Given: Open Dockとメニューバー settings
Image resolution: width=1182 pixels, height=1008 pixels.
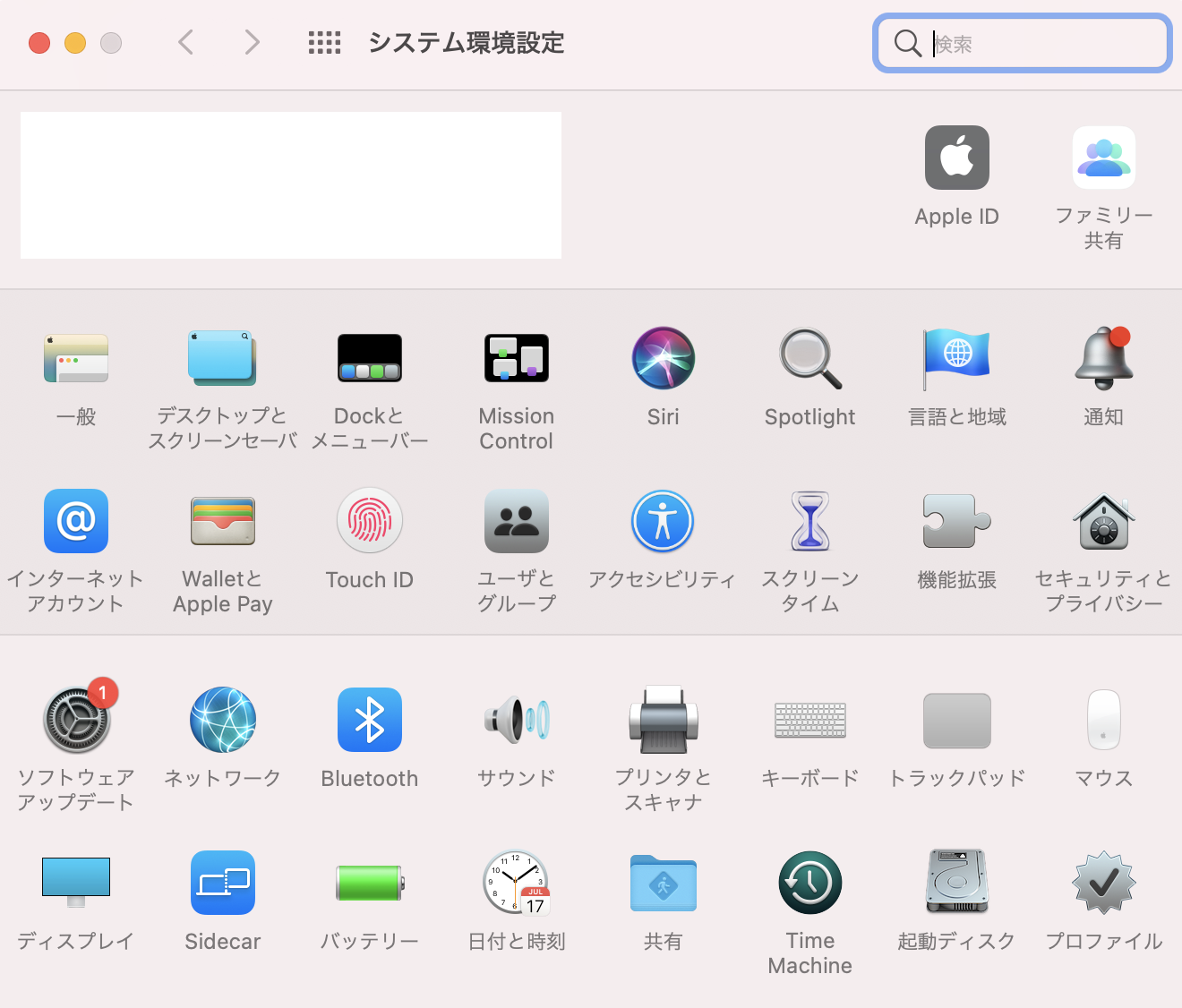Looking at the screenshot, I should [369, 358].
